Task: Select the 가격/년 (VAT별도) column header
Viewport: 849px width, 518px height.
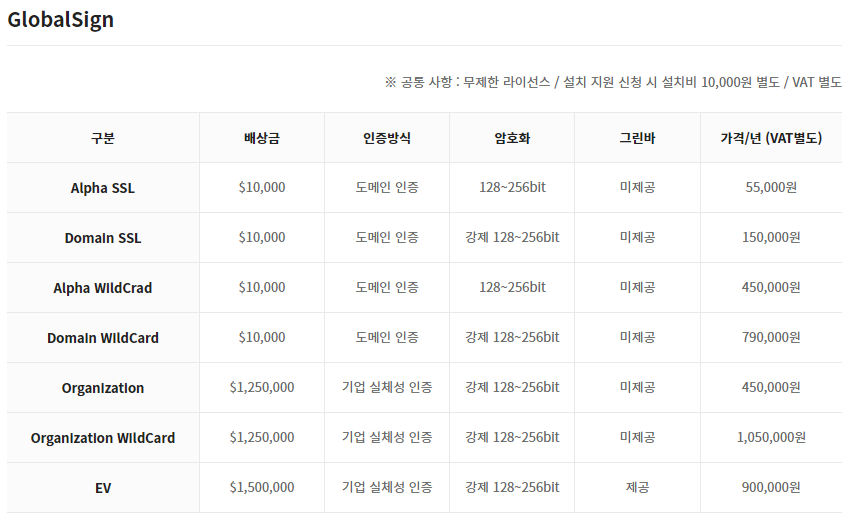Action: (x=771, y=138)
